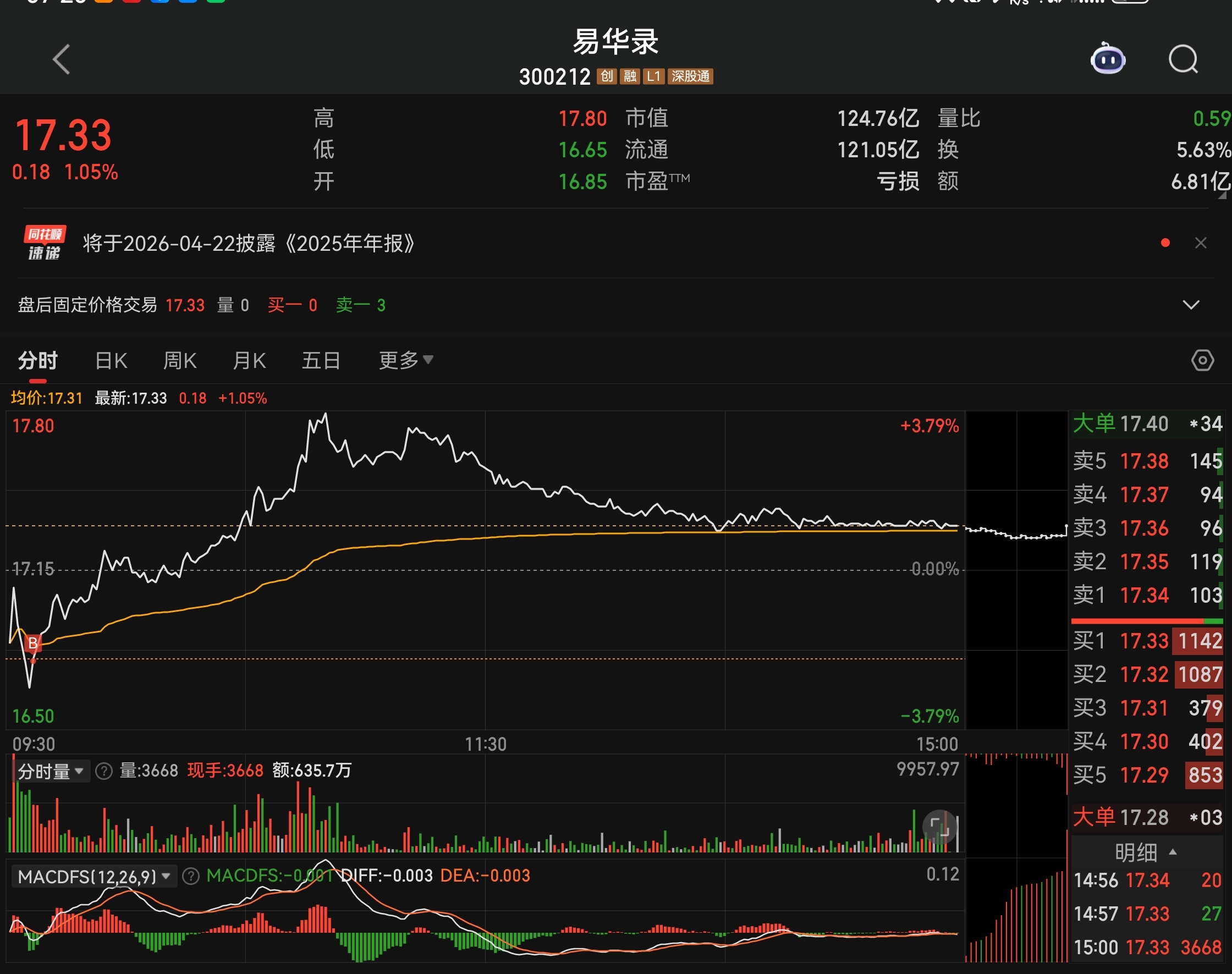1232x974 pixels.
Task: Select the 买1 17.33 order row
Action: 1146,641
